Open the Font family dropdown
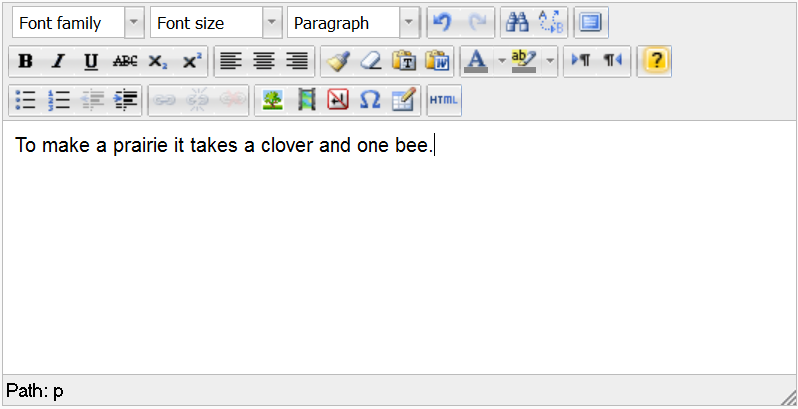The image size is (798, 409). click(78, 23)
